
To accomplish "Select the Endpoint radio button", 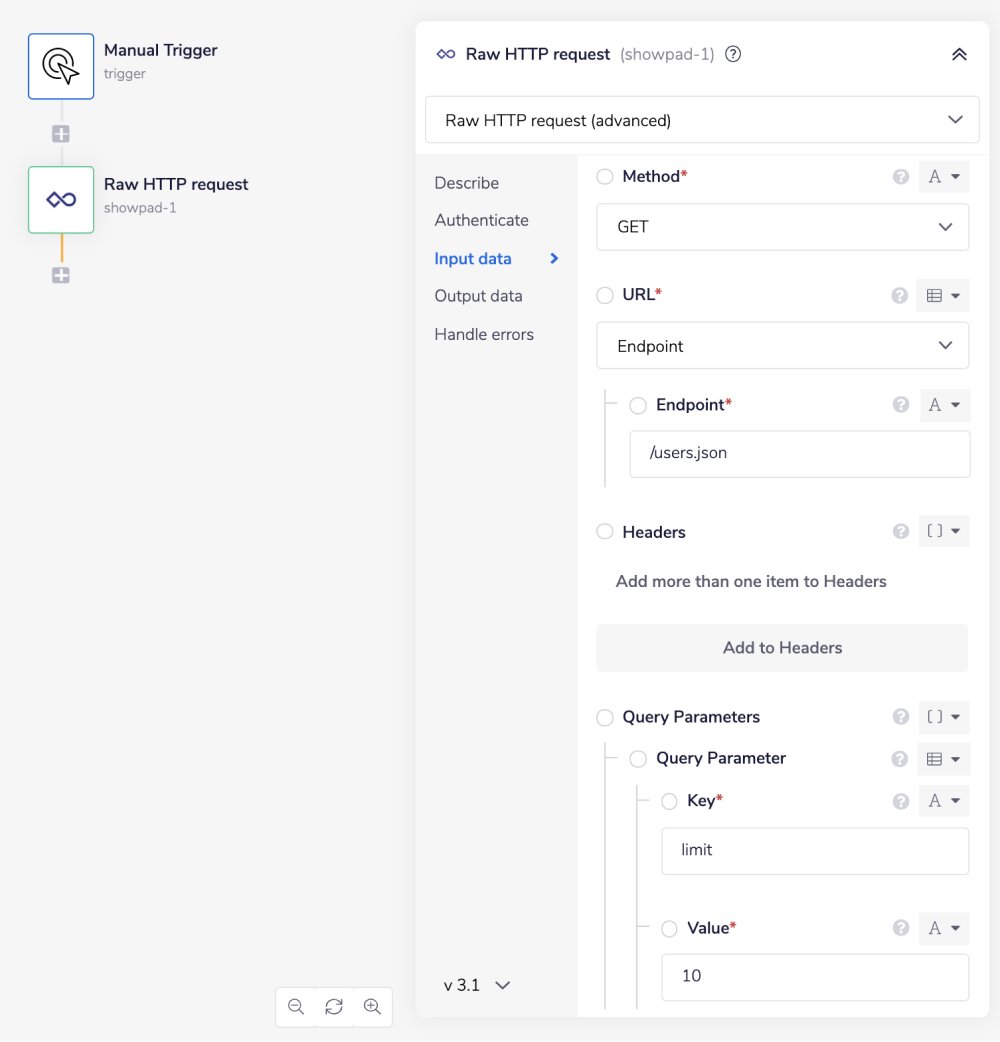I will [638, 405].
